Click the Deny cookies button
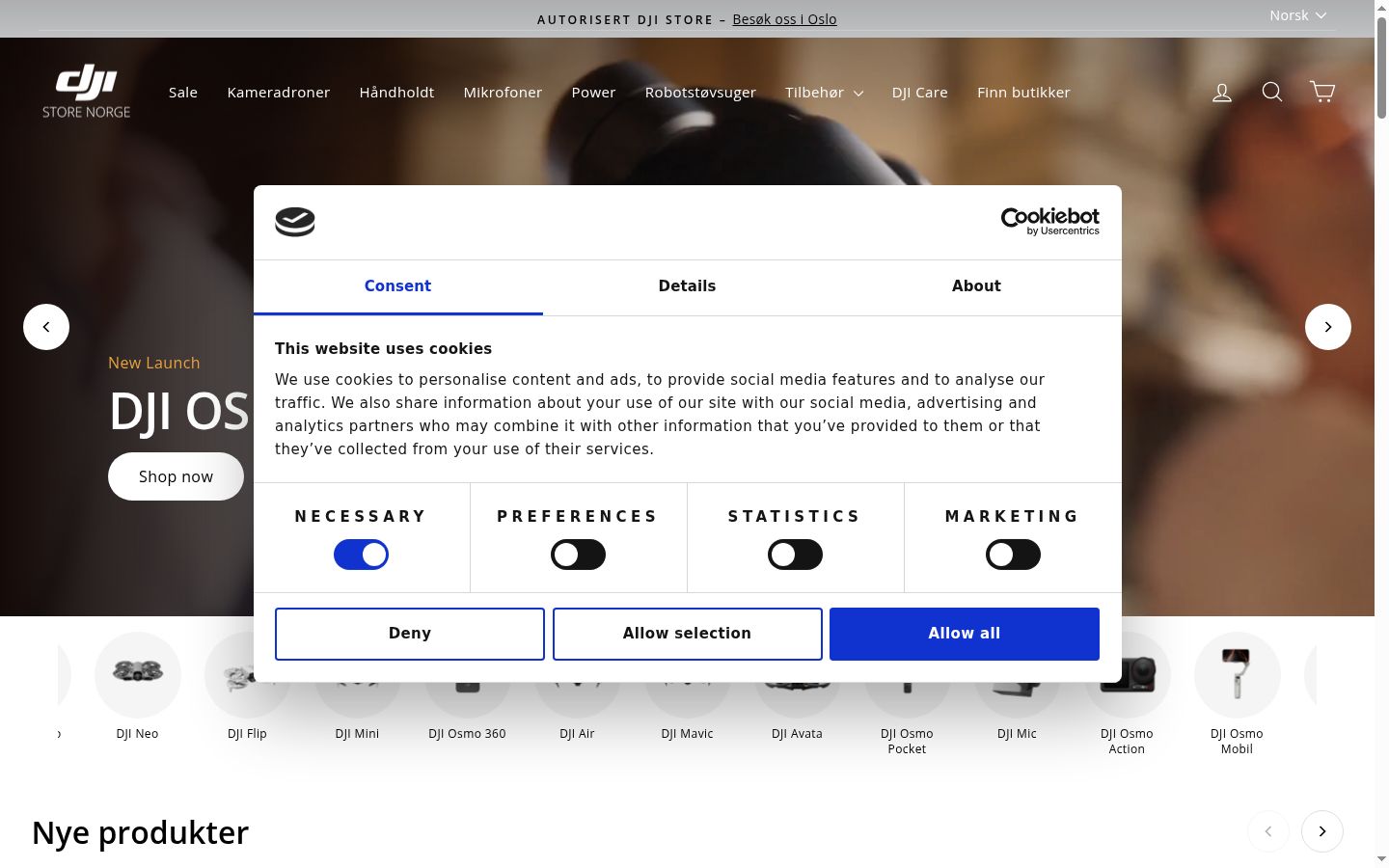The width and height of the screenshot is (1389, 868). 410,634
